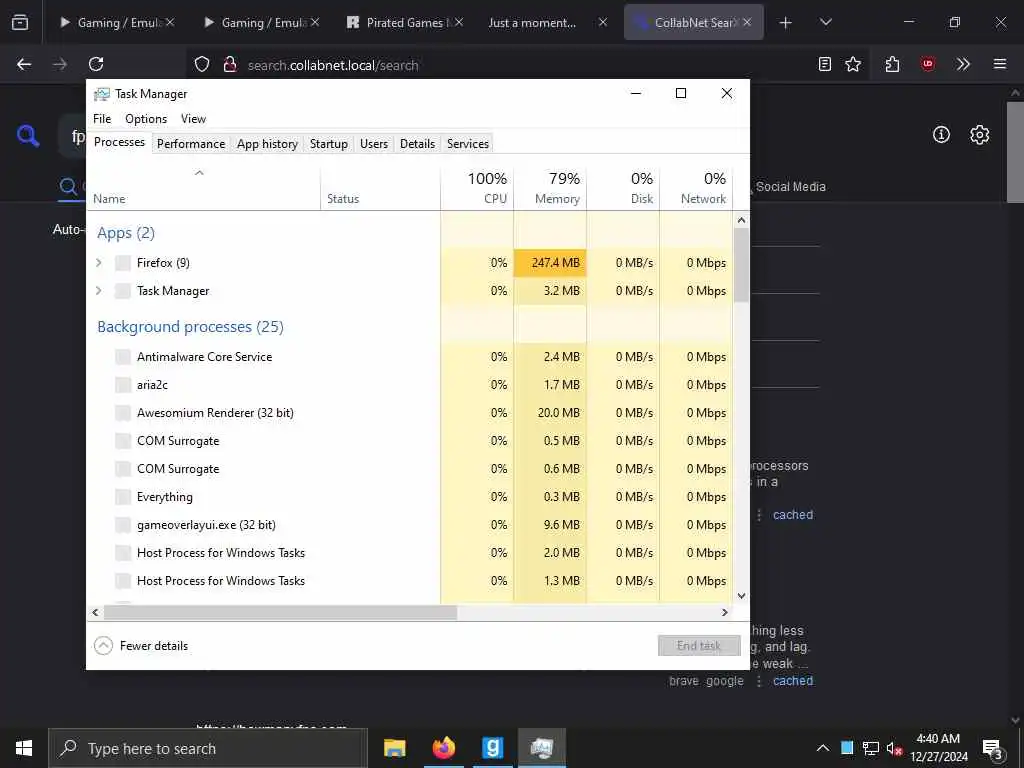Close the CollabNet Search browser tab
This screenshot has width=1024, height=768.
click(747, 23)
